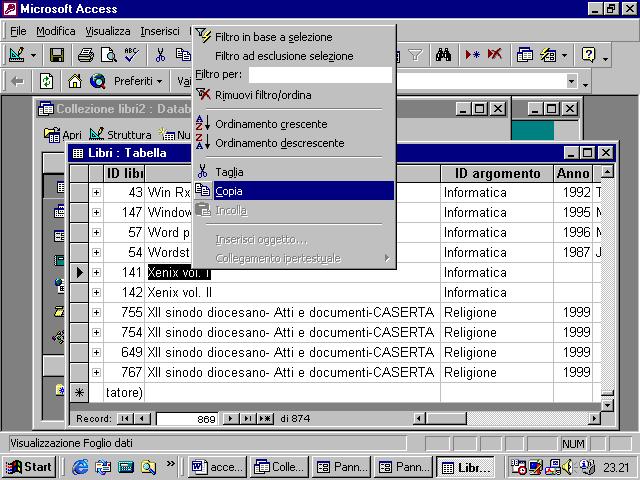
Task: Open the View button dropdown arrow
Action: [x=33, y=55]
